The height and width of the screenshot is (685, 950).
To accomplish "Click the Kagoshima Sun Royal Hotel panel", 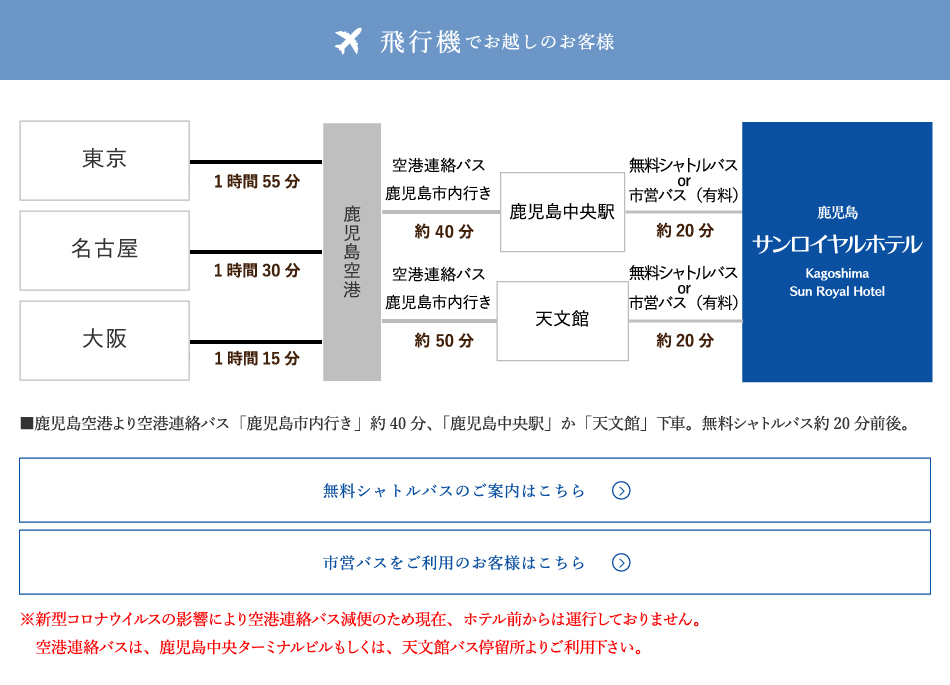I will 837,252.
